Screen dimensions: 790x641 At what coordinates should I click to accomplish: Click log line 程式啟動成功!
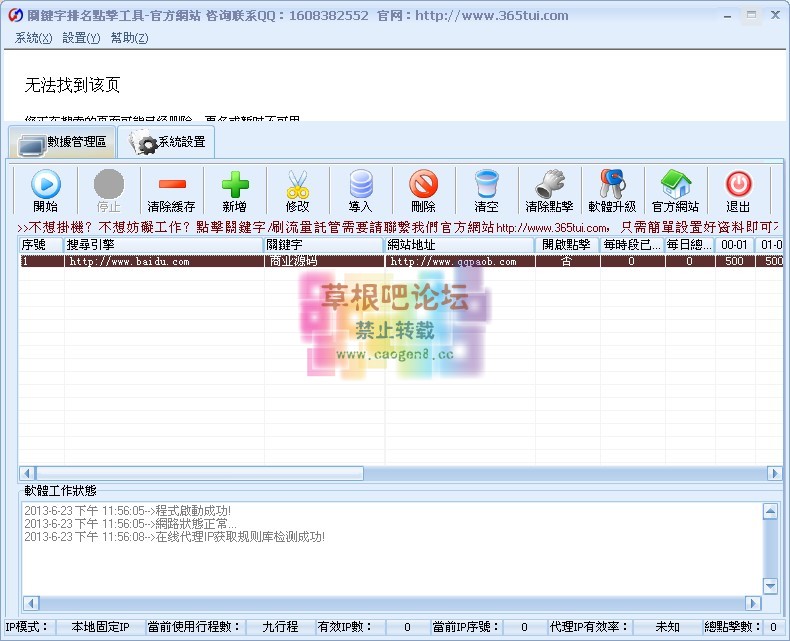[x=127, y=510]
